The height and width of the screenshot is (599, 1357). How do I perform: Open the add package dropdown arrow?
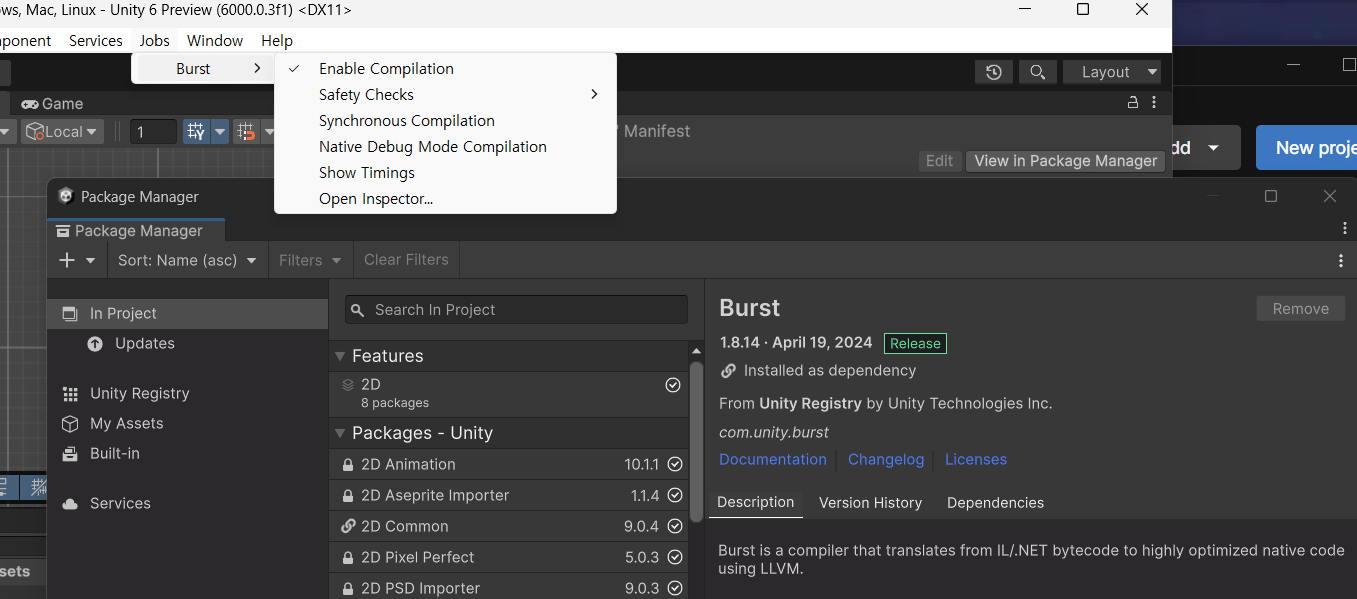pos(90,261)
